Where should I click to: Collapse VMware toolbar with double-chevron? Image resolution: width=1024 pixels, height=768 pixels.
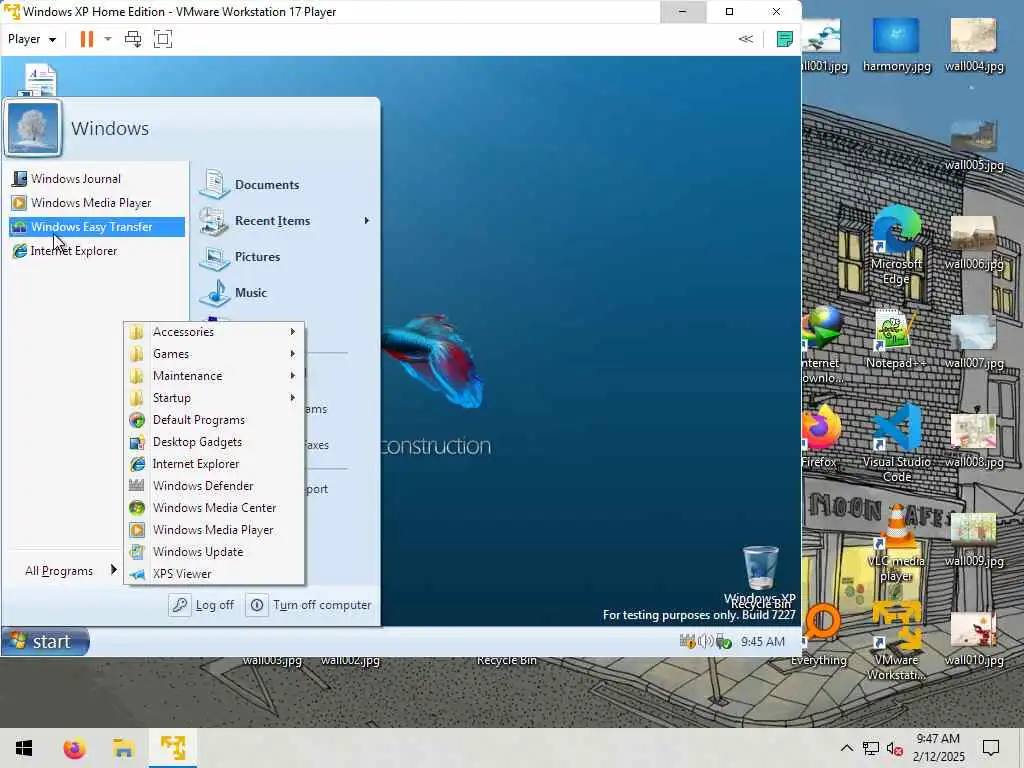pos(746,39)
